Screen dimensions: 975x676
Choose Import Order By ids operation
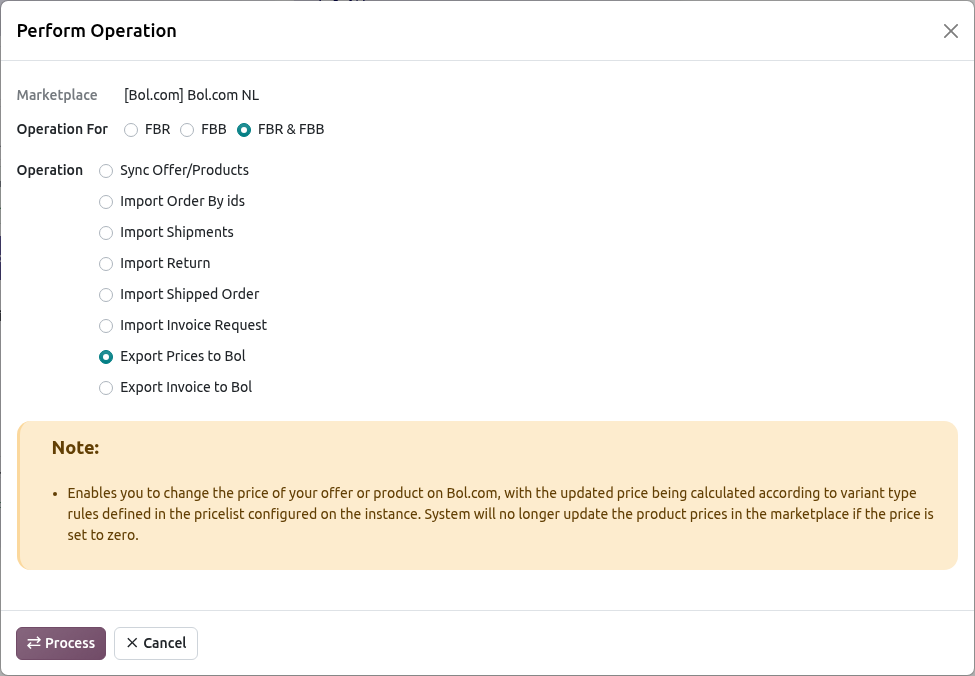[x=106, y=202]
